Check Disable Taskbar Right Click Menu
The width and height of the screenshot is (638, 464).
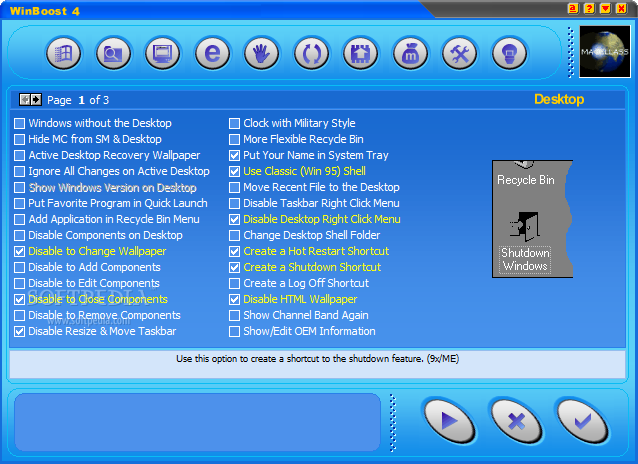234,203
